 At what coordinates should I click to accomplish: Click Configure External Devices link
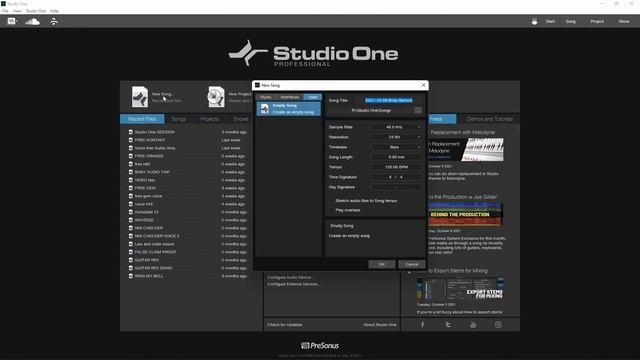[x=293, y=284]
